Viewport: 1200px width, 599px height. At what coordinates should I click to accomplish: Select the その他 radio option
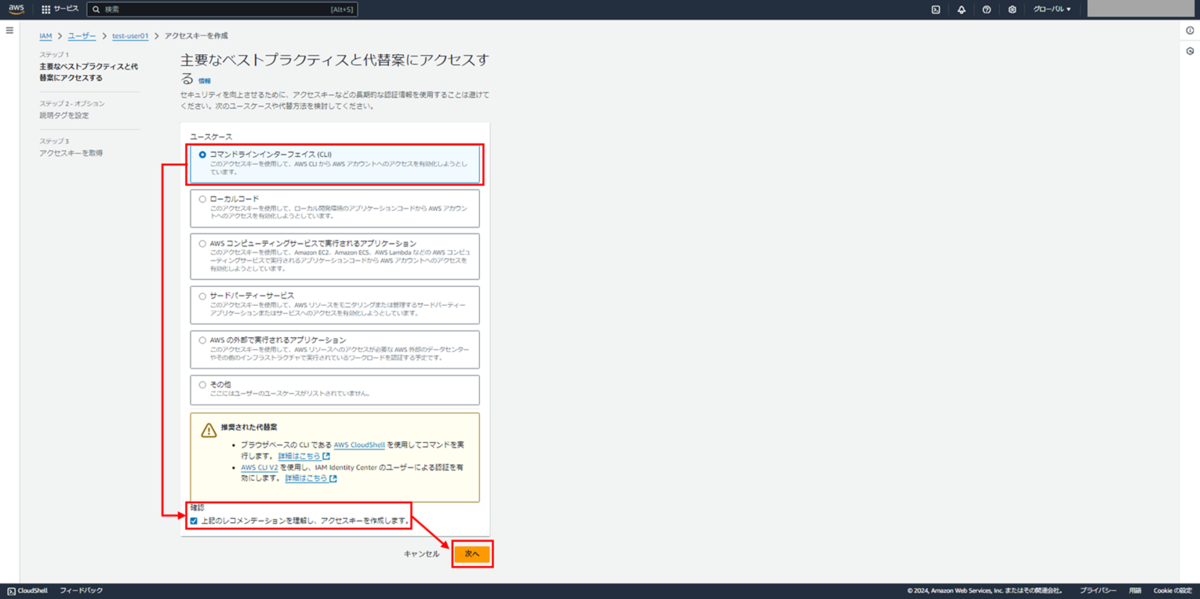[x=202, y=384]
